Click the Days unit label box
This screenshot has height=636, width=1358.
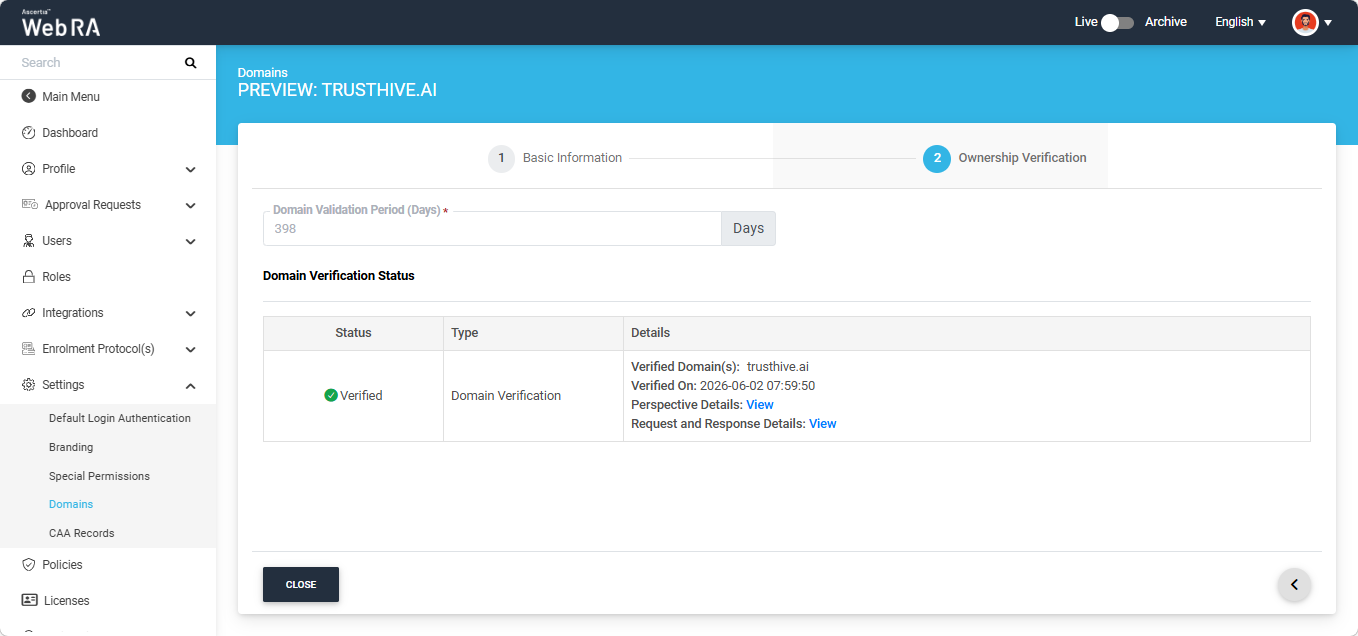(x=748, y=228)
